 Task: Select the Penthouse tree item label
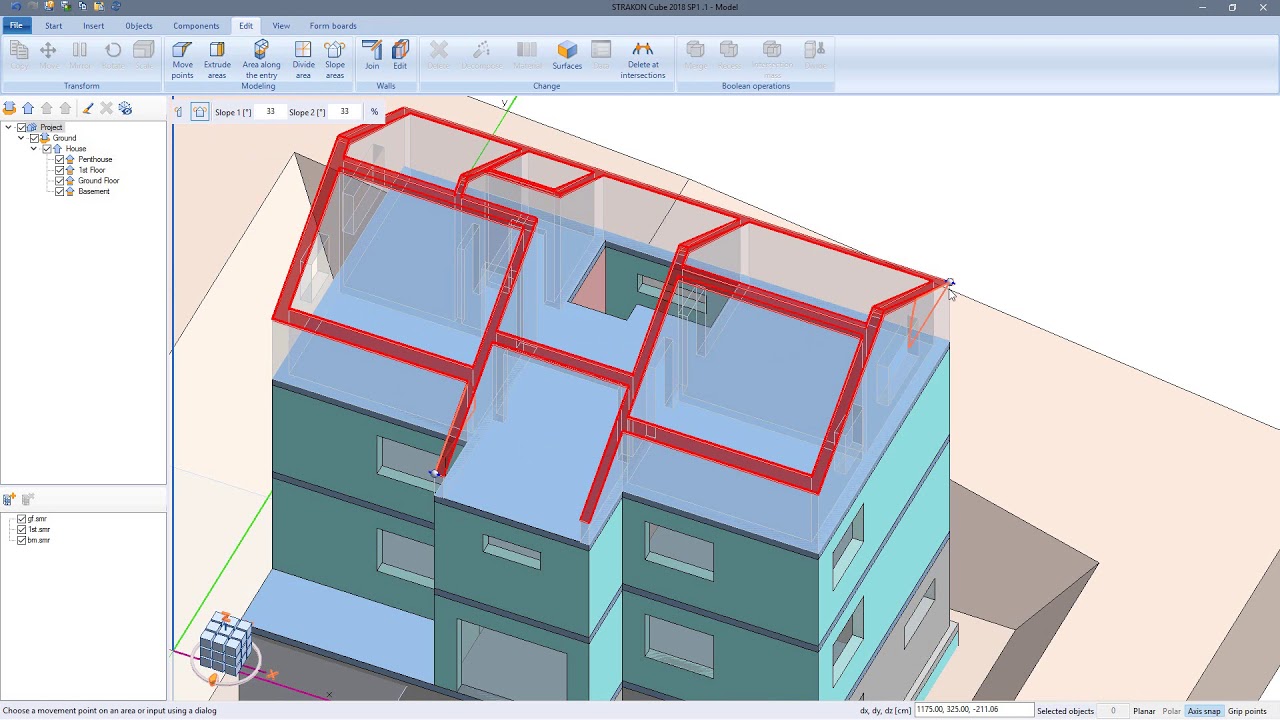(95, 160)
